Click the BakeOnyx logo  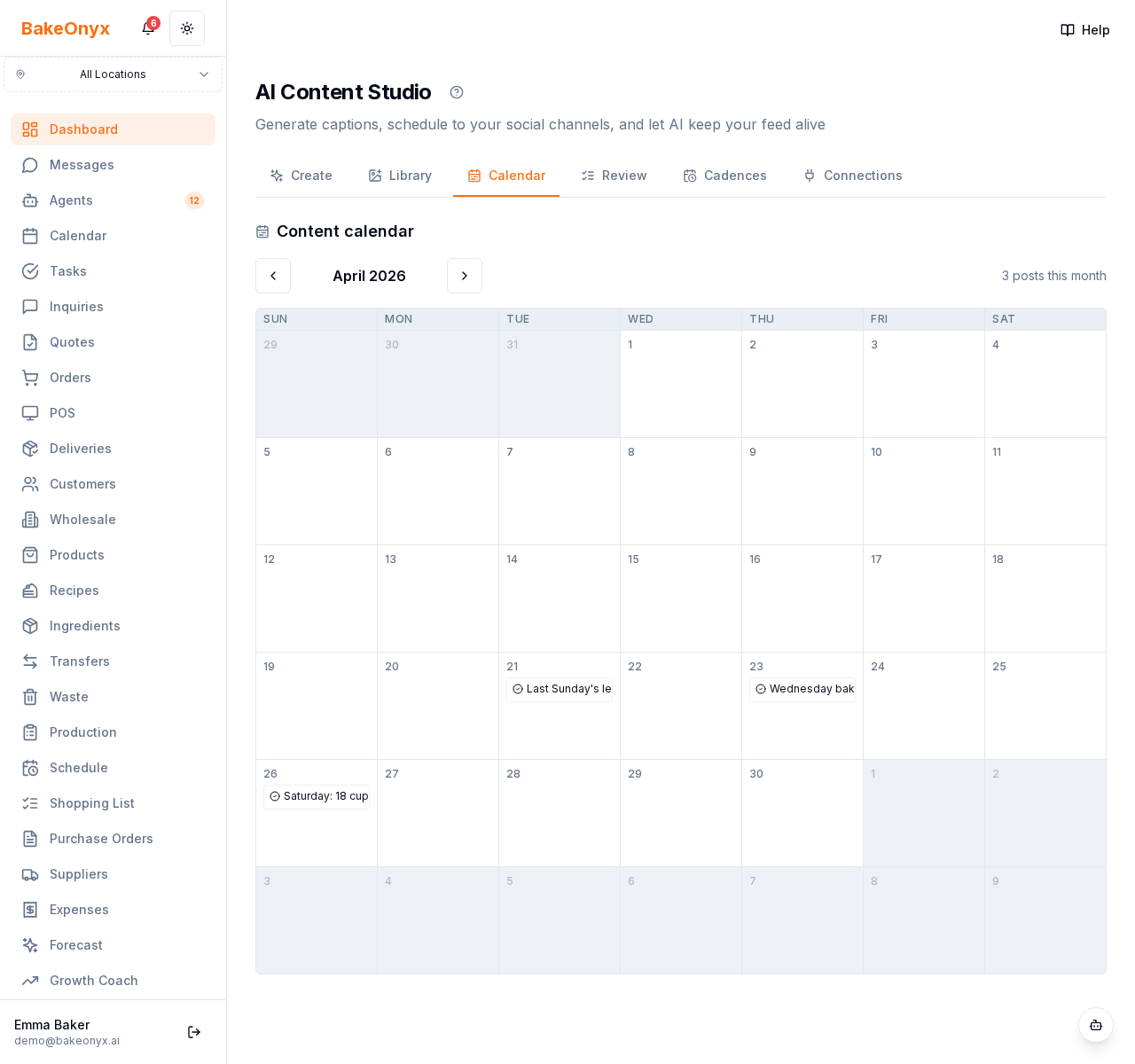click(x=66, y=28)
